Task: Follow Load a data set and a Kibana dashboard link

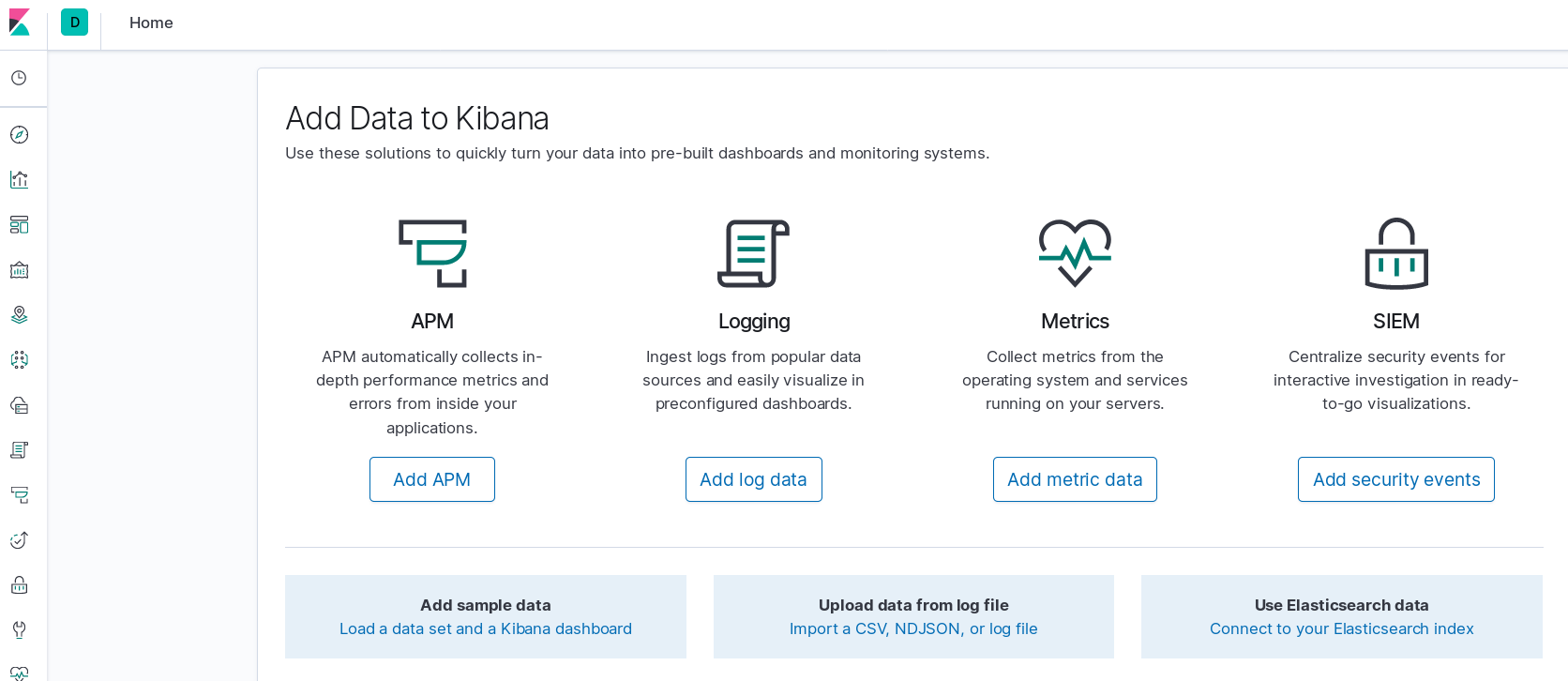Action: (x=486, y=628)
